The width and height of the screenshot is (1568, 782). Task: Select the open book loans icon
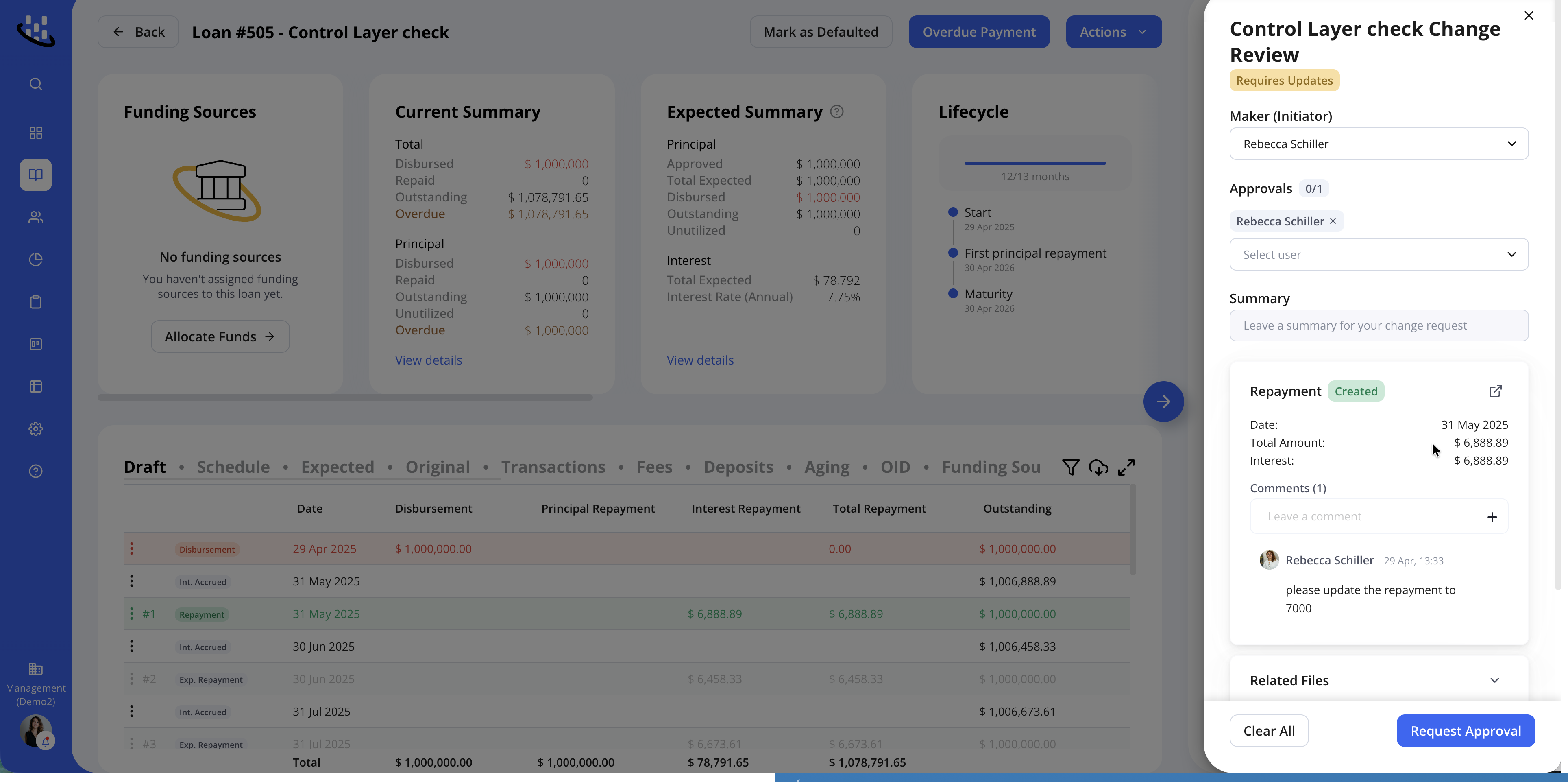pyautogui.click(x=36, y=175)
